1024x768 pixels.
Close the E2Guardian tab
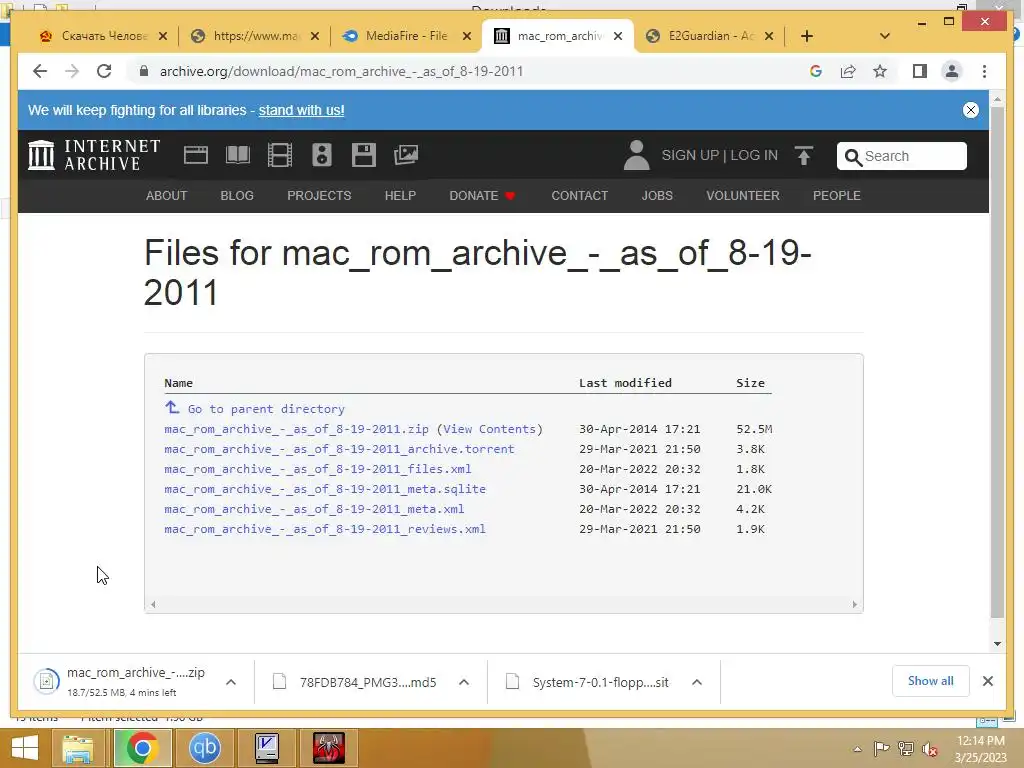point(769,37)
